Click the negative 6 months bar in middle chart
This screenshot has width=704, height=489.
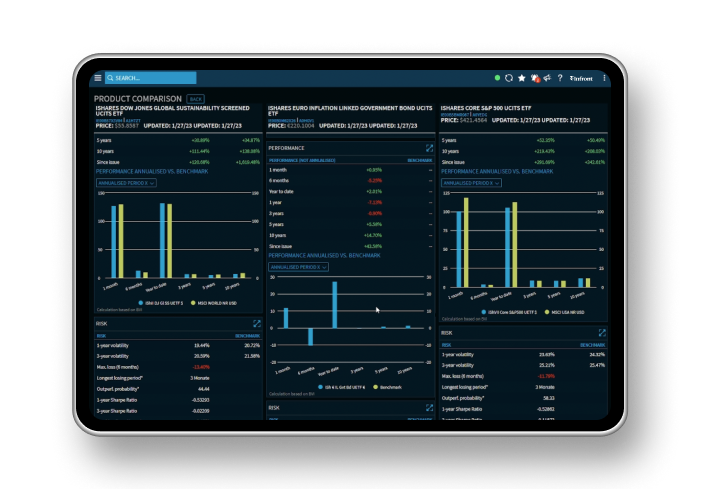(310, 336)
